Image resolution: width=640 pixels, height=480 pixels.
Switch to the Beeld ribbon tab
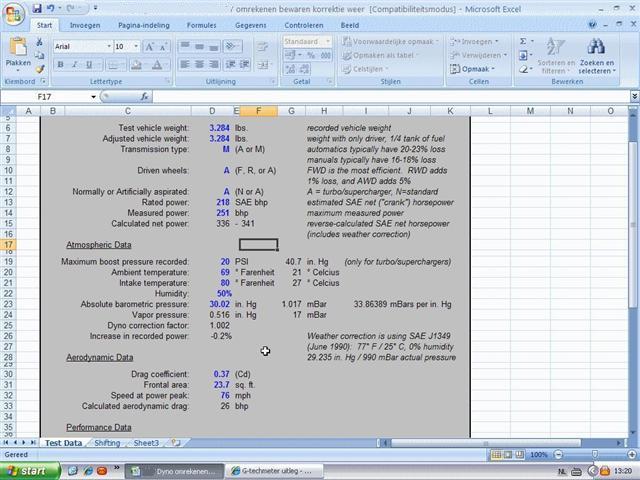click(x=350, y=25)
